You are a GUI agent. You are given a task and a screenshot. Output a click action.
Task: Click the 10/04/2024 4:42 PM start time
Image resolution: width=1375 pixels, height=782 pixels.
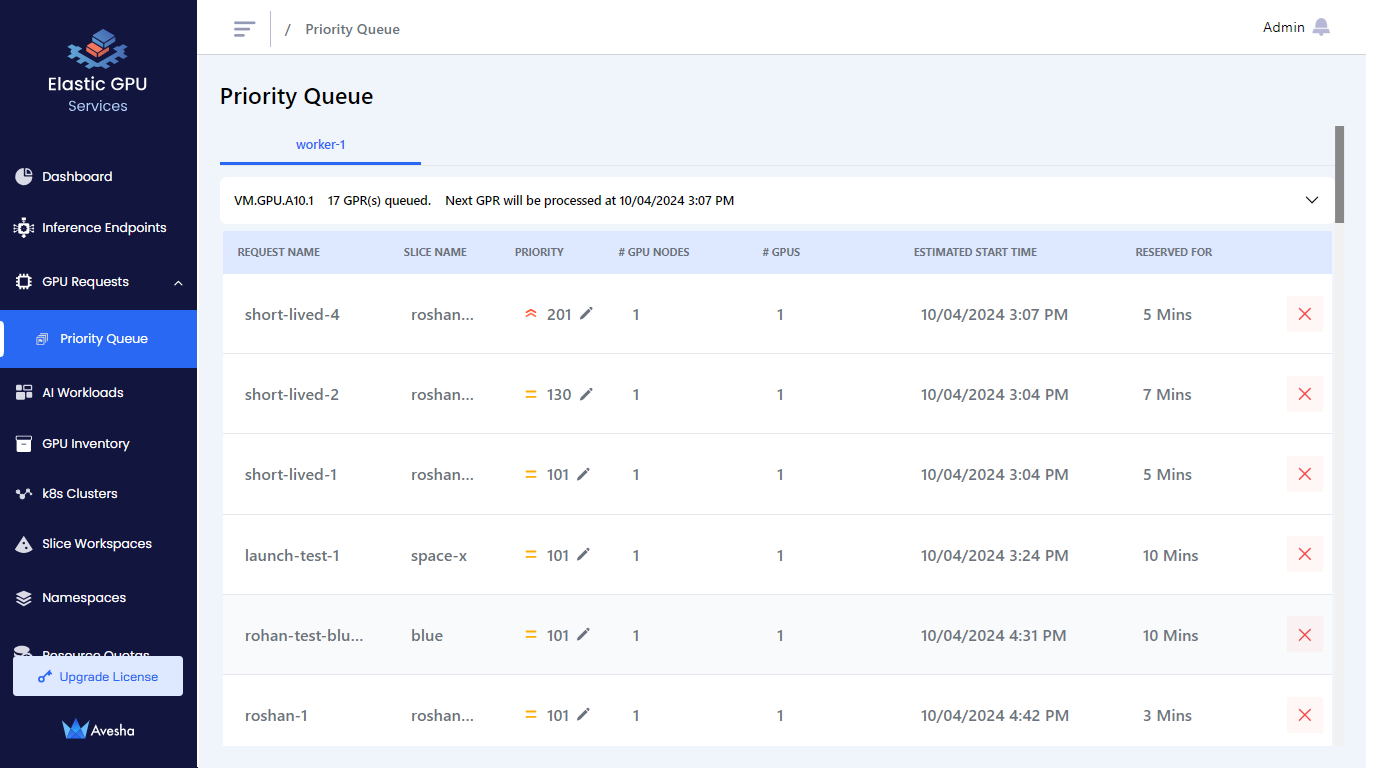pyautogui.click(x=995, y=715)
